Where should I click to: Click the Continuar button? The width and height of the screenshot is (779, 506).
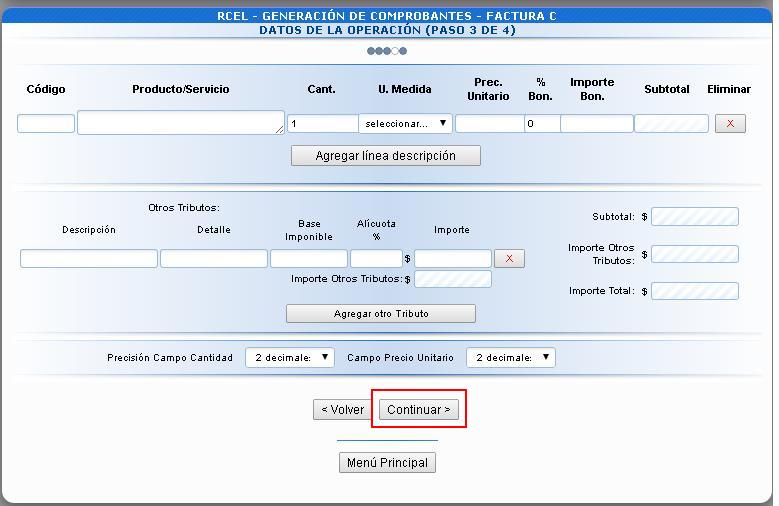click(418, 410)
